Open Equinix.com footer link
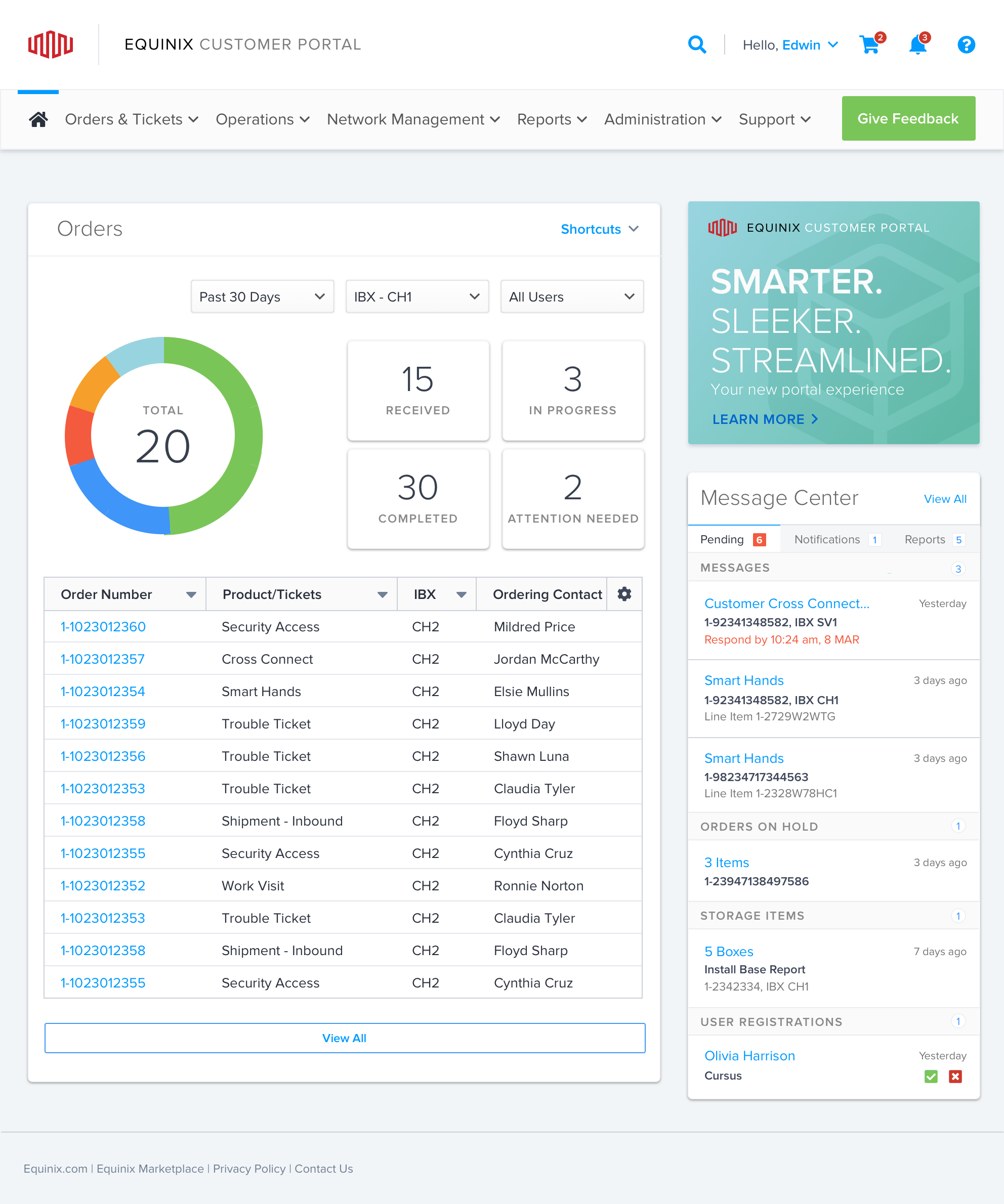1004x1204 pixels. click(56, 1169)
